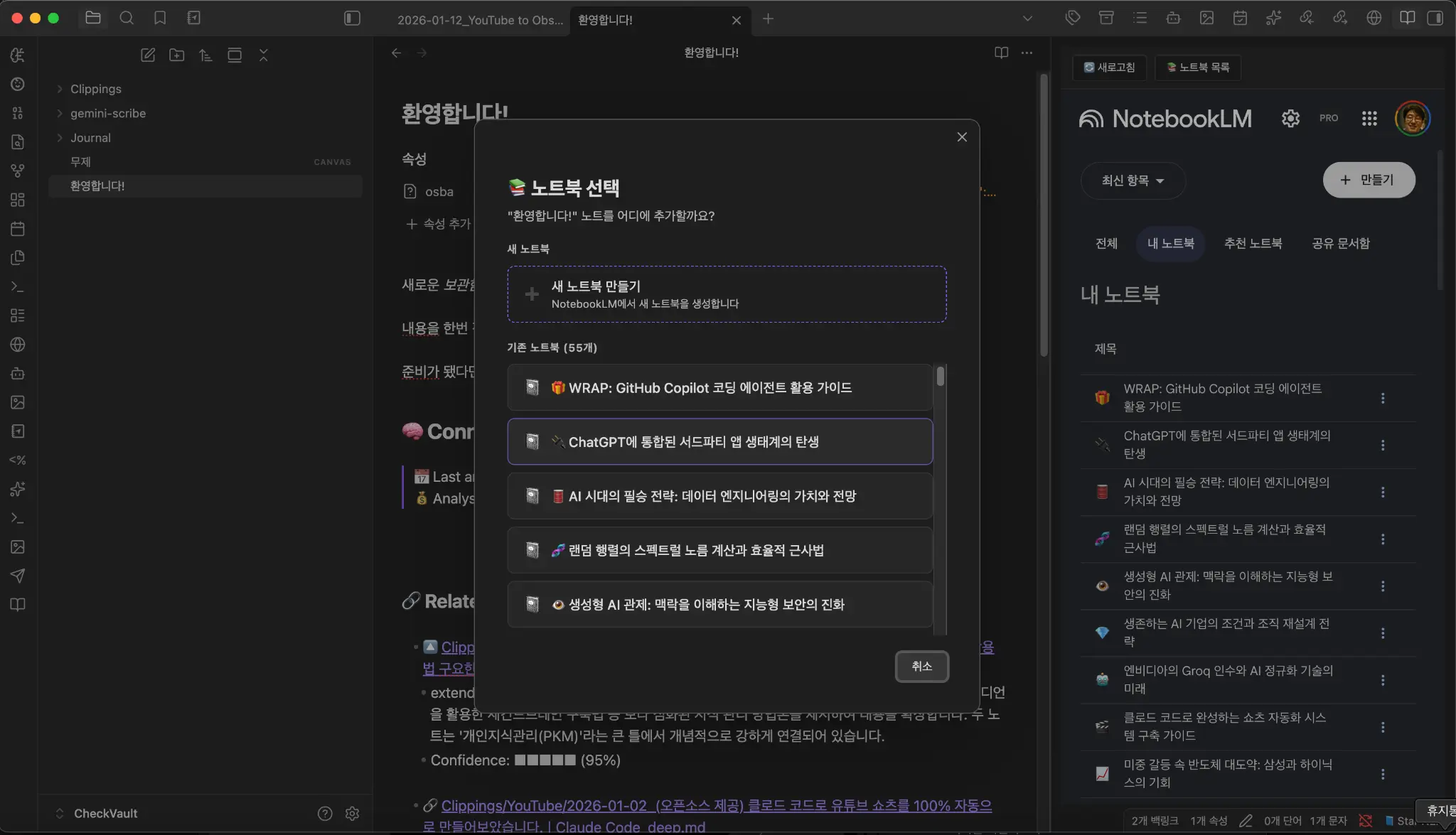1456x835 pixels.
Task: Select the 환영합니다! note in the file list
Action: click(205, 186)
